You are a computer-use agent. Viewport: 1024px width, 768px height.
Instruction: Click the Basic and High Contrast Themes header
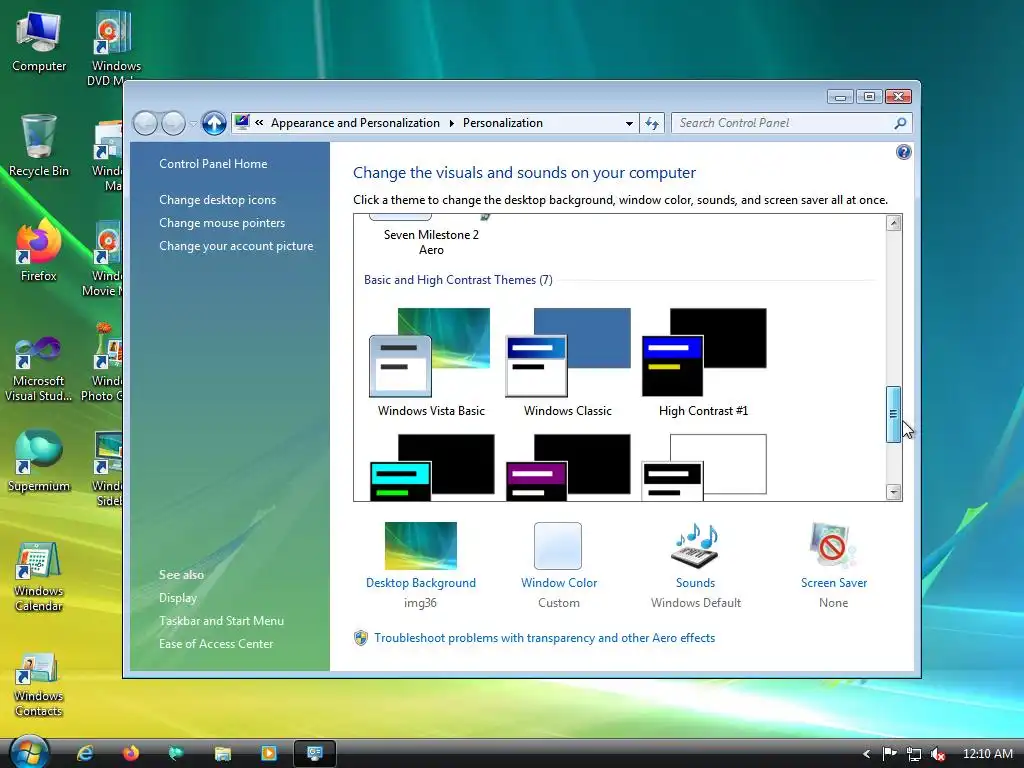point(458,280)
